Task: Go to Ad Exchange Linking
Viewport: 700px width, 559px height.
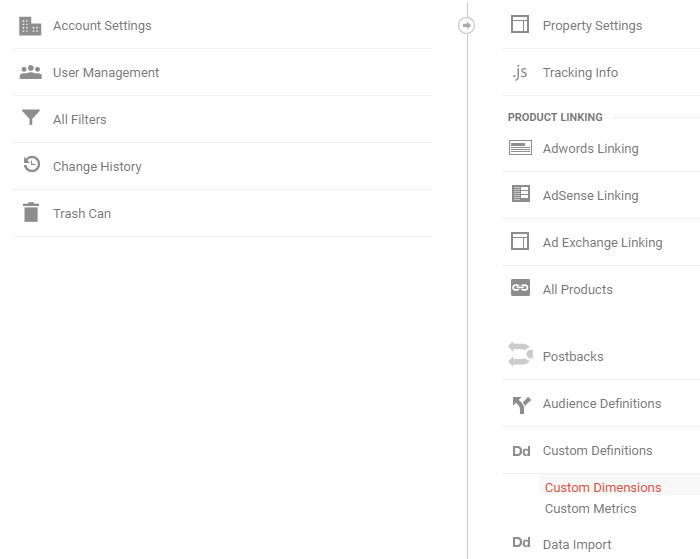Action: click(x=601, y=242)
